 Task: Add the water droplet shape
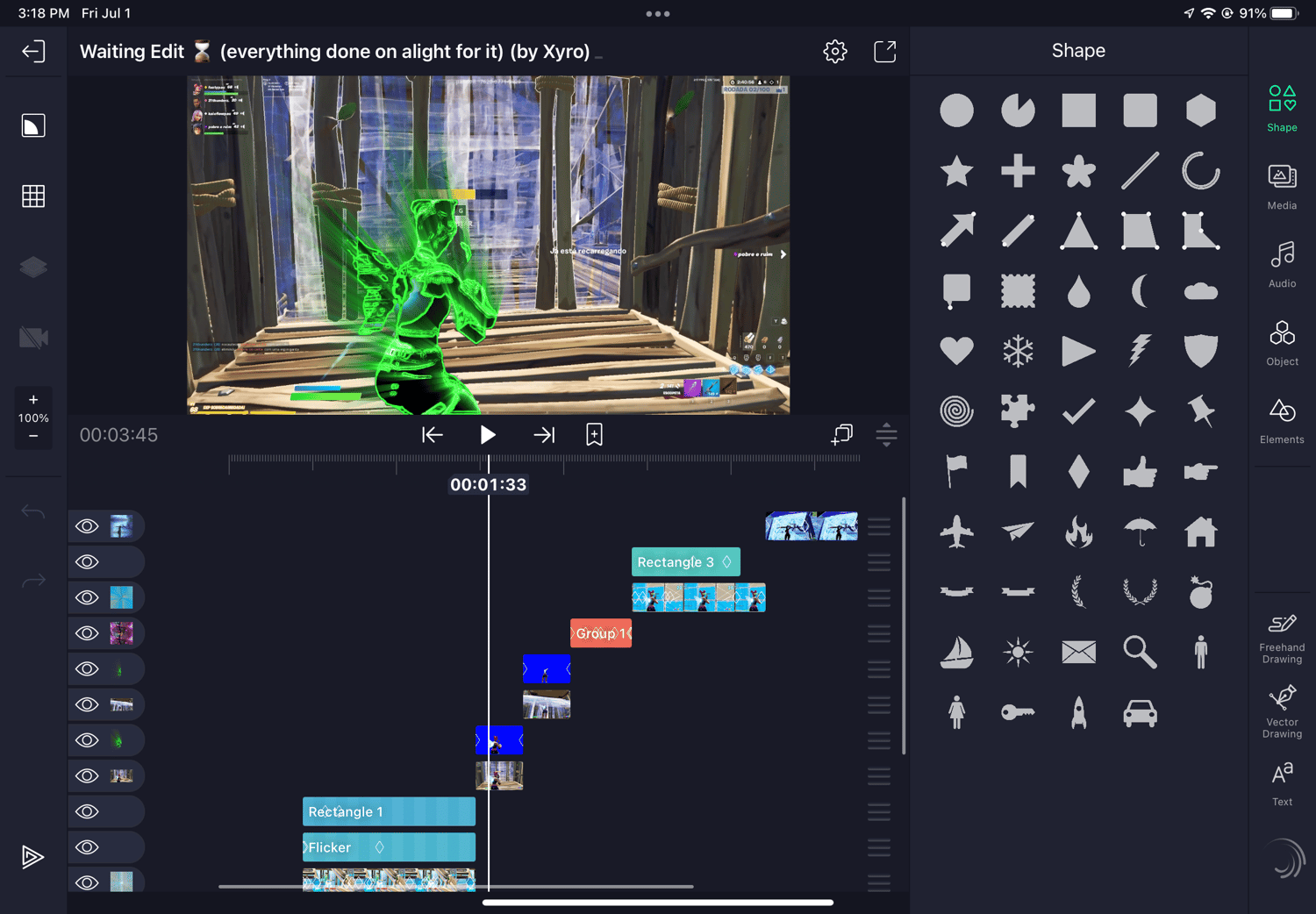pyautogui.click(x=1078, y=291)
